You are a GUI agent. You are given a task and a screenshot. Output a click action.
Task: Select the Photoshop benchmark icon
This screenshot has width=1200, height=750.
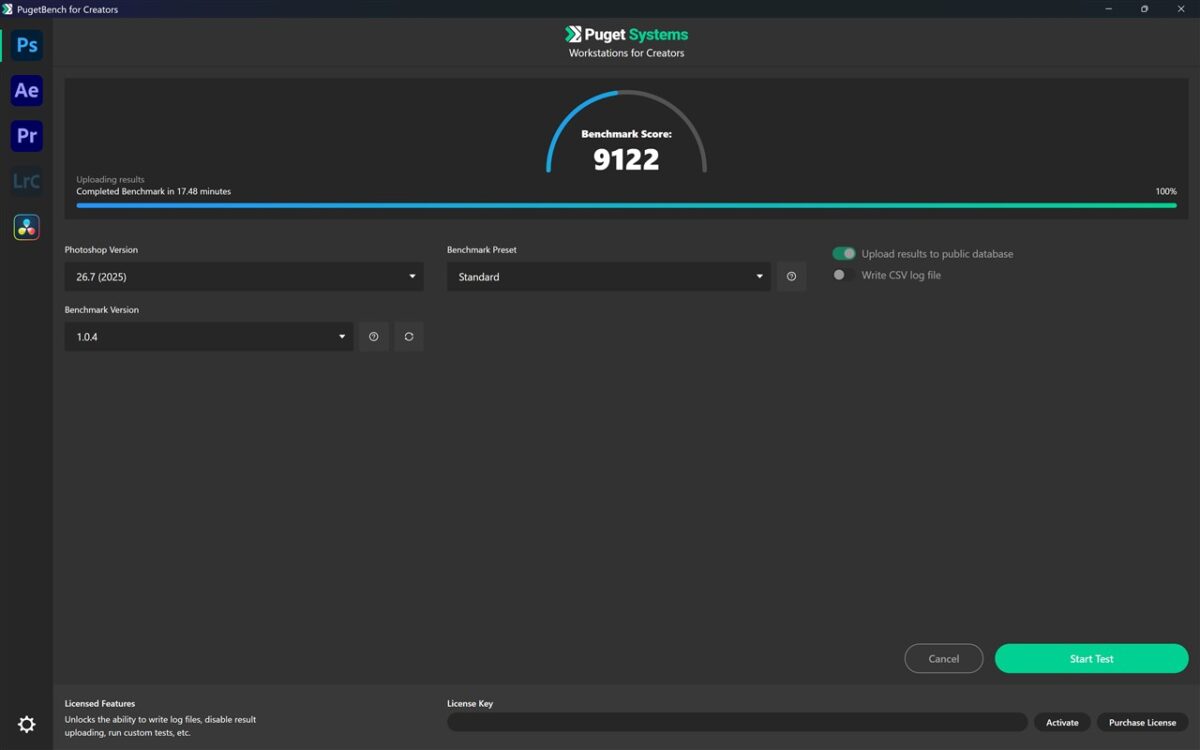point(27,46)
